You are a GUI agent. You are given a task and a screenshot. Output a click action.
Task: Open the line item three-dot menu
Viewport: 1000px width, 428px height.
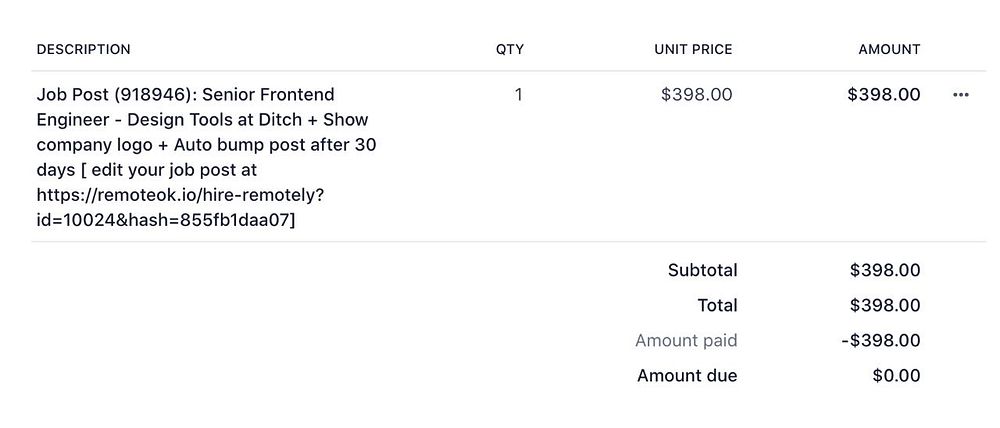click(961, 95)
